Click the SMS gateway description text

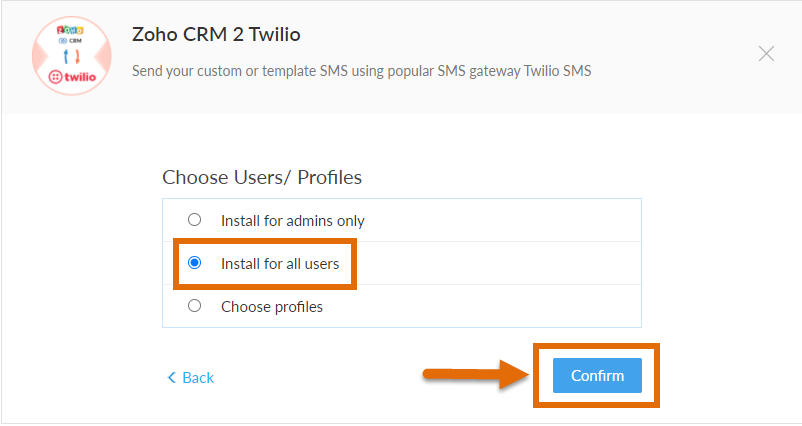pyautogui.click(x=362, y=72)
